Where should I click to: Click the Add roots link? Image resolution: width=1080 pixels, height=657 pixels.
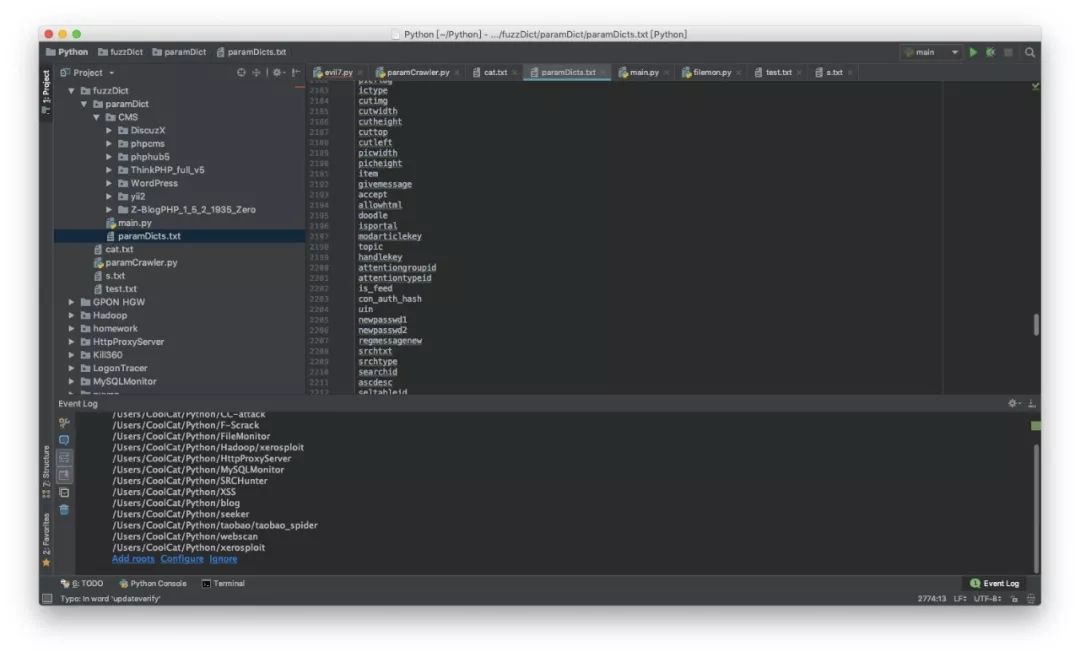click(133, 558)
